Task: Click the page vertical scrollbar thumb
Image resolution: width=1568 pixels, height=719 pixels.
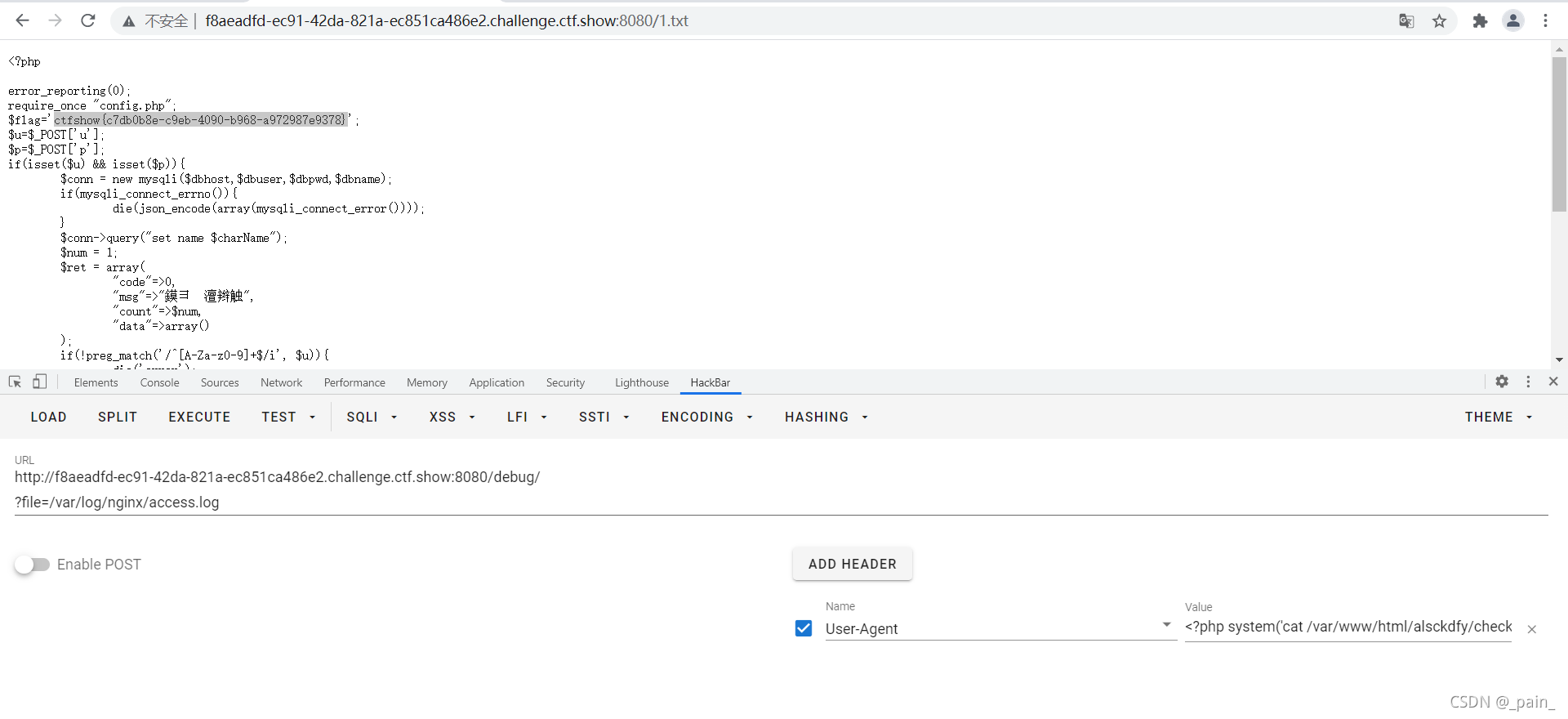Action: [1559, 135]
